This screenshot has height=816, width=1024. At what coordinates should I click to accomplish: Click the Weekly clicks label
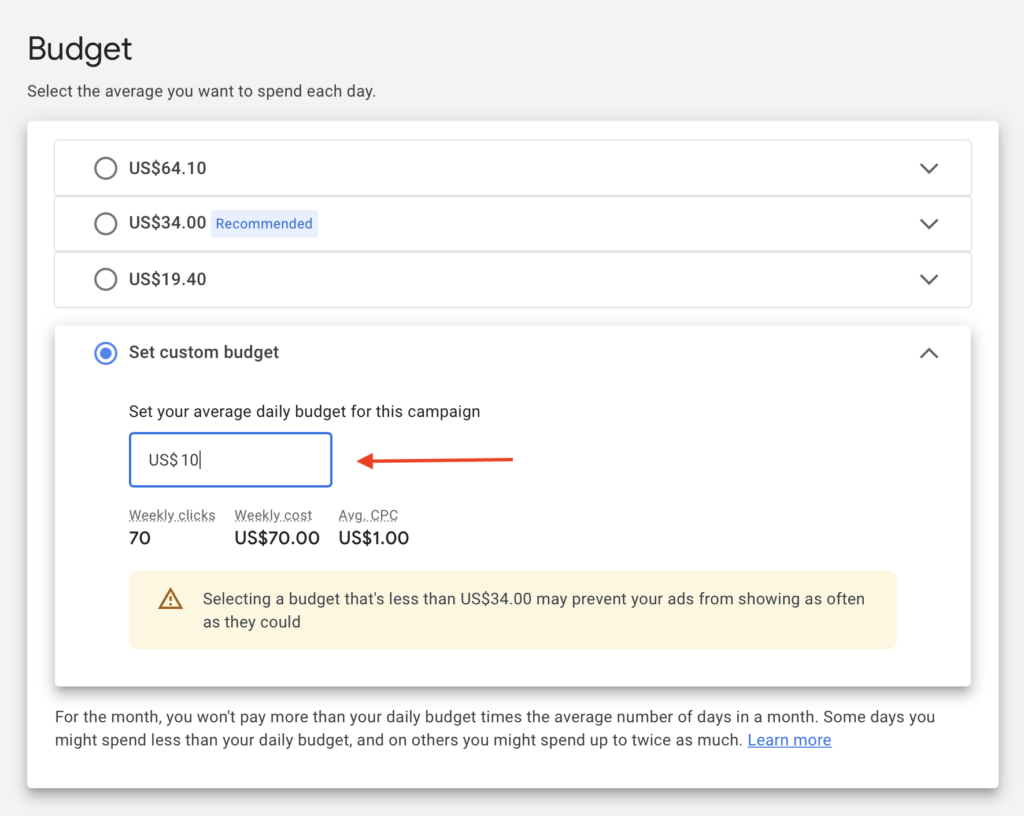[x=172, y=515]
